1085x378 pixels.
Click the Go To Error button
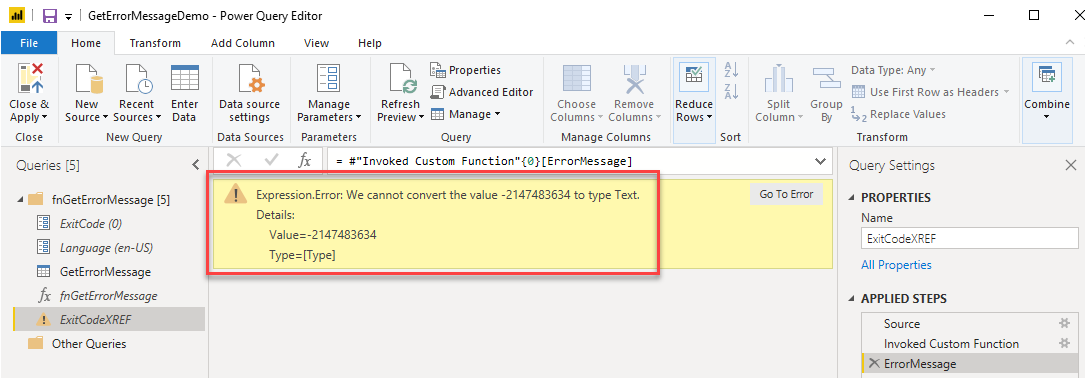[786, 195]
